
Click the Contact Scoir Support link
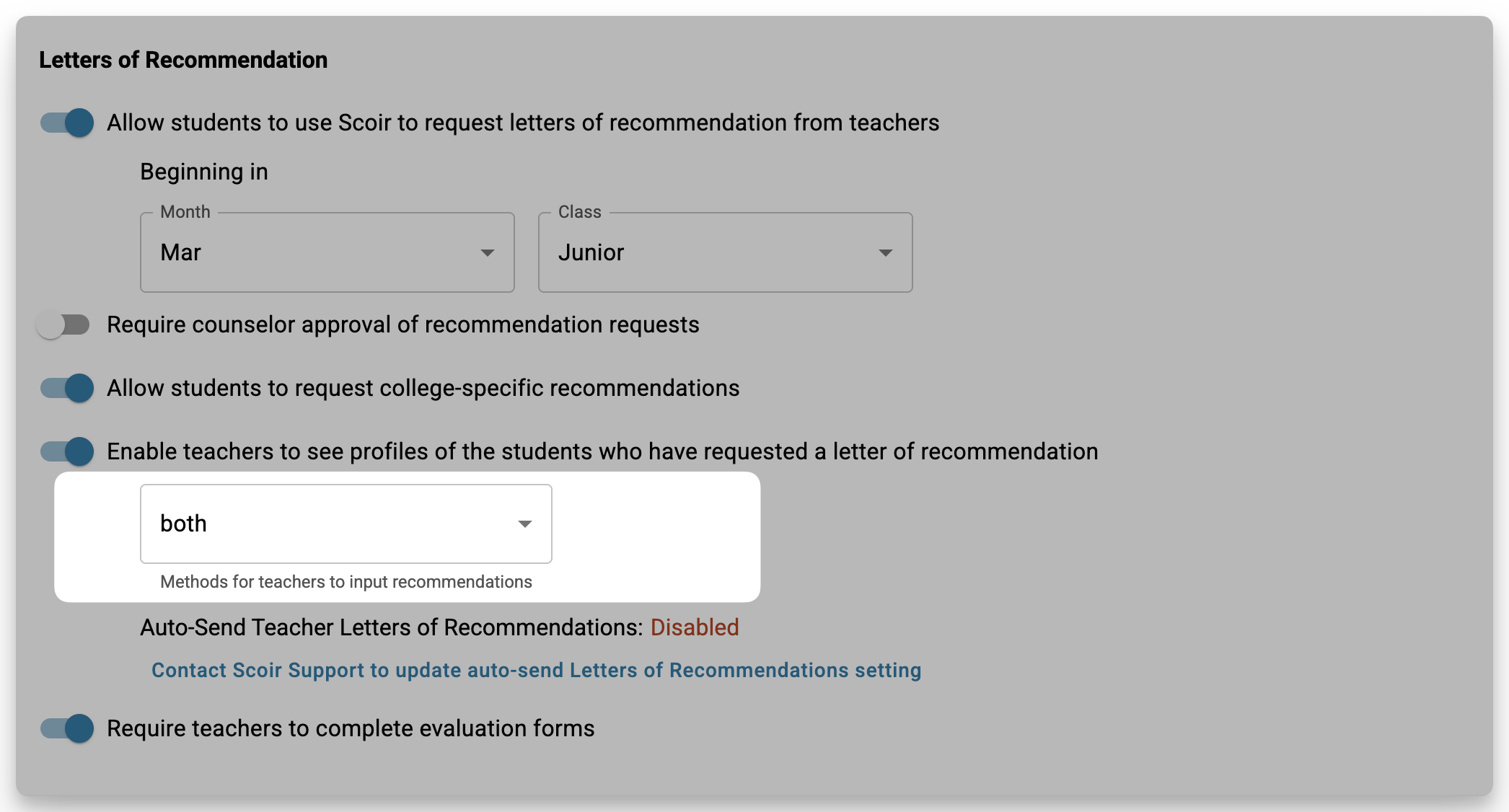point(536,670)
